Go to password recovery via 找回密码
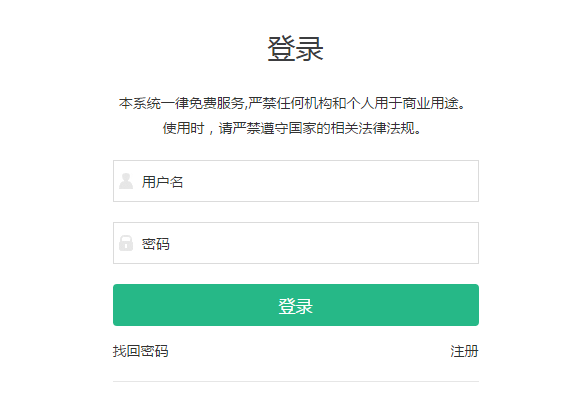573x410 pixels. click(141, 351)
